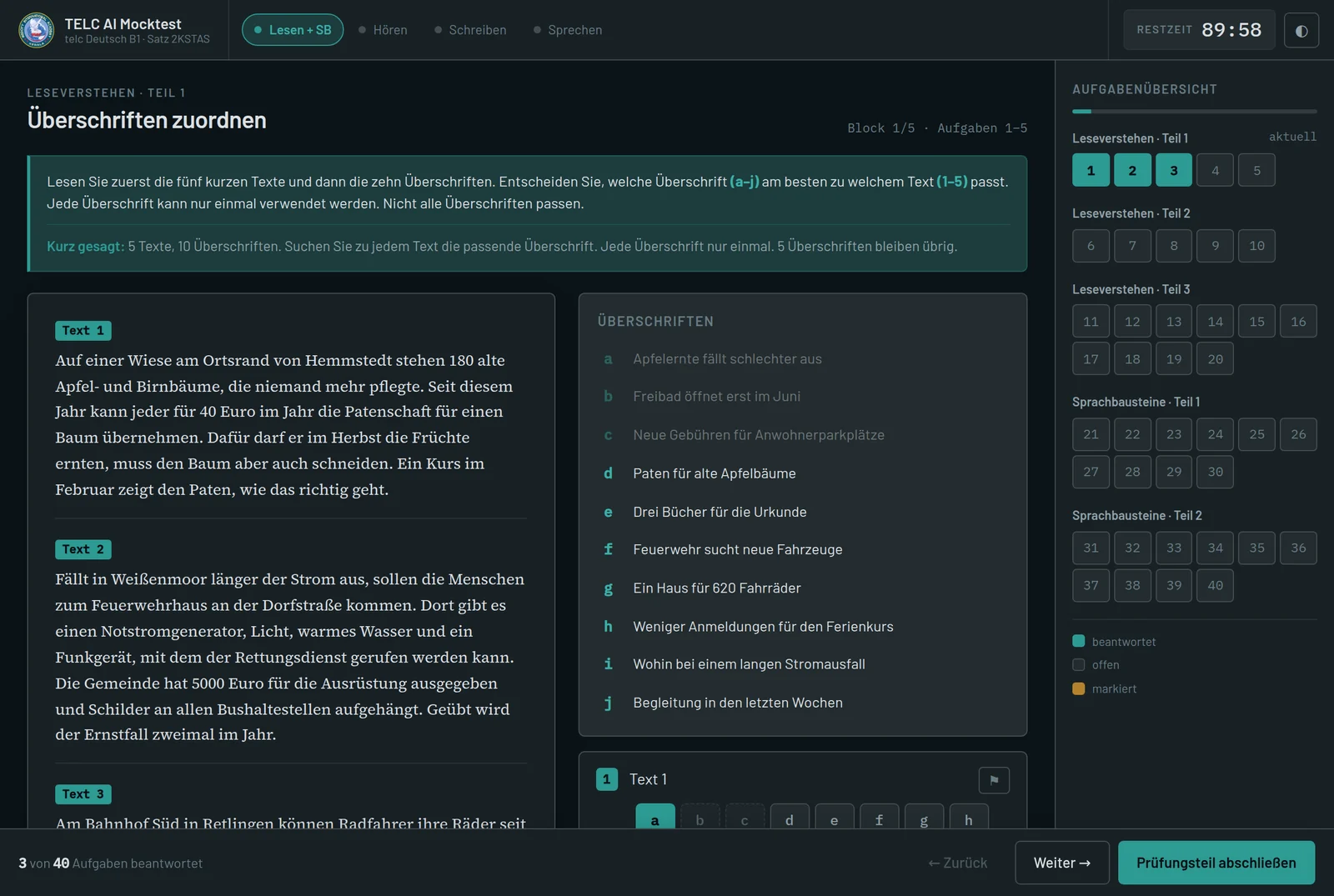Go back with the Zurück button
Screen dimensions: 1334x896
[958, 863]
